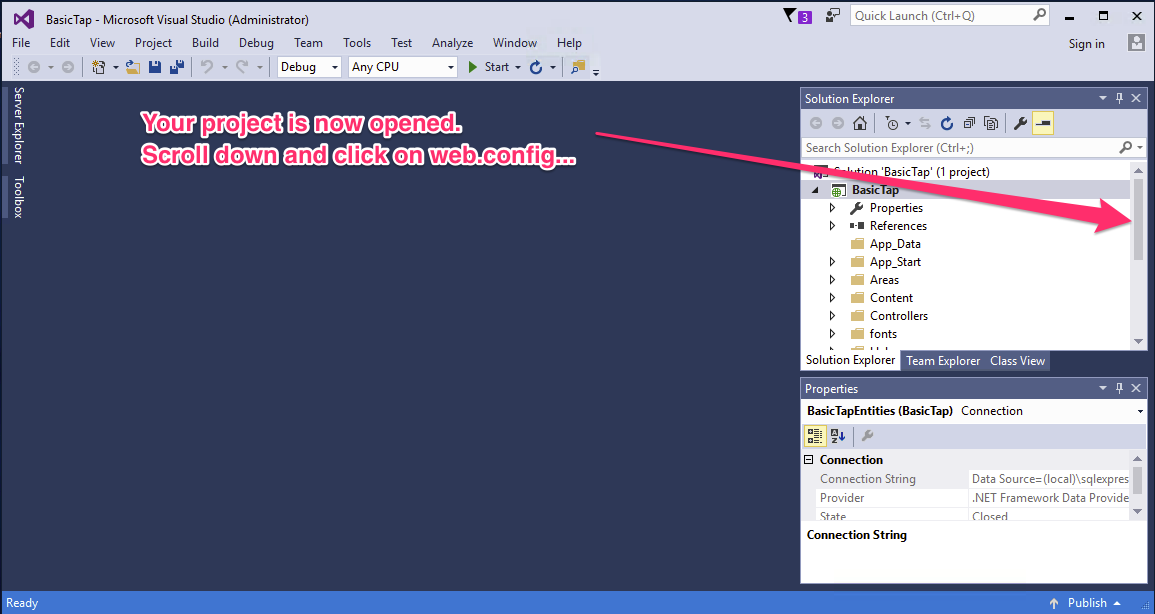
Task: Click the Sign in link
Action: (x=1086, y=44)
